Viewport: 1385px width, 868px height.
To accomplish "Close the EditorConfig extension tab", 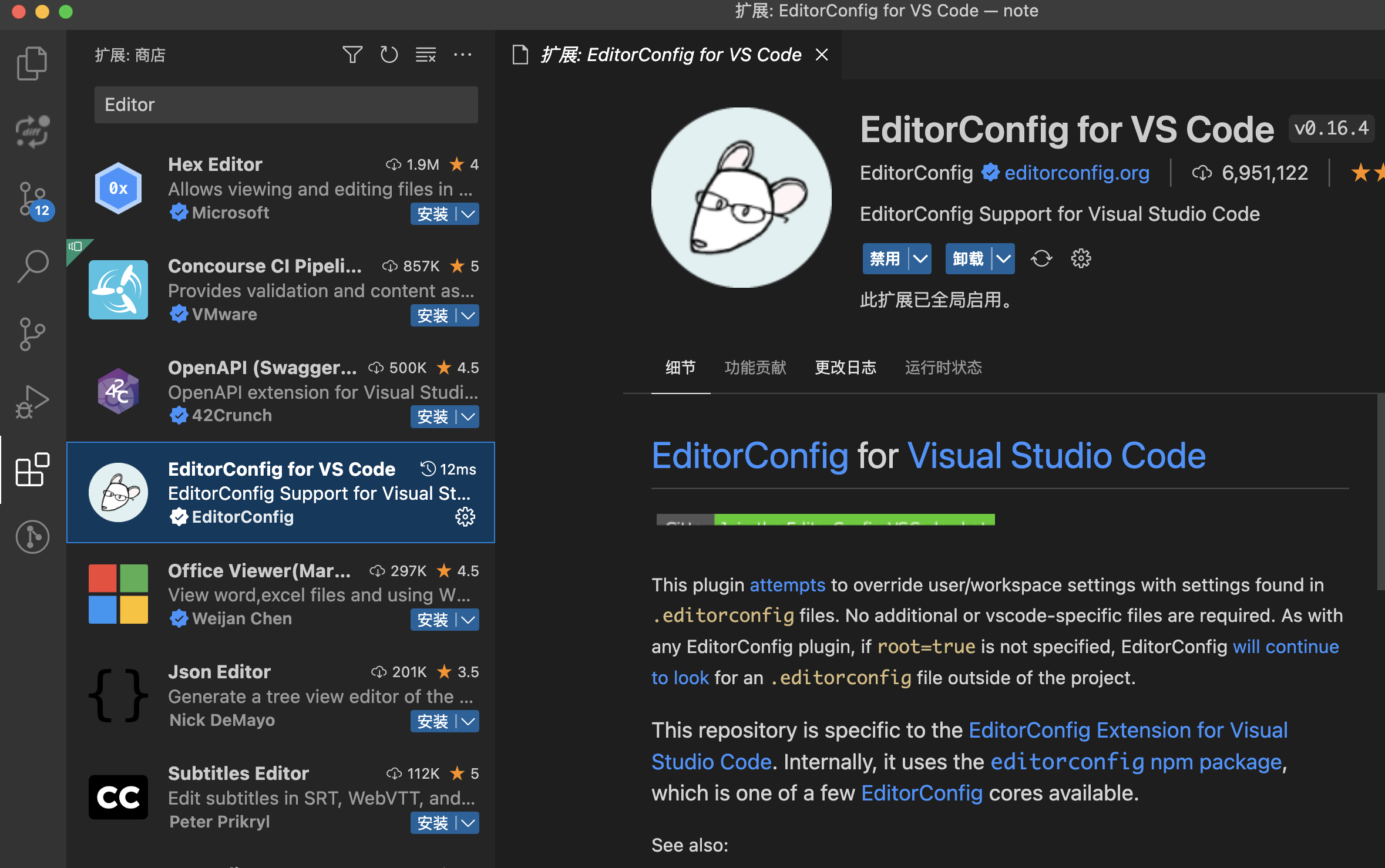I will pyautogui.click(x=822, y=55).
